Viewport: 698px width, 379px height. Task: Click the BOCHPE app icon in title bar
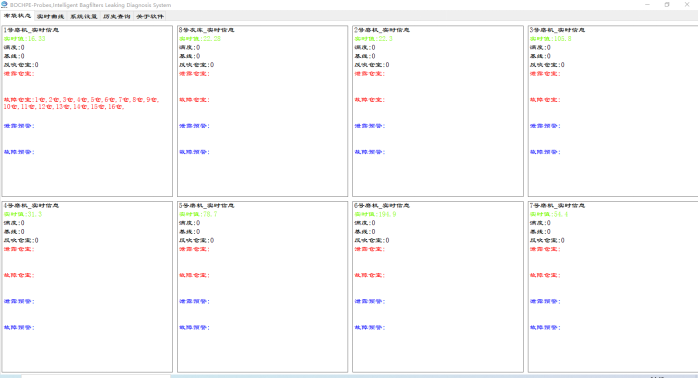[4, 4]
